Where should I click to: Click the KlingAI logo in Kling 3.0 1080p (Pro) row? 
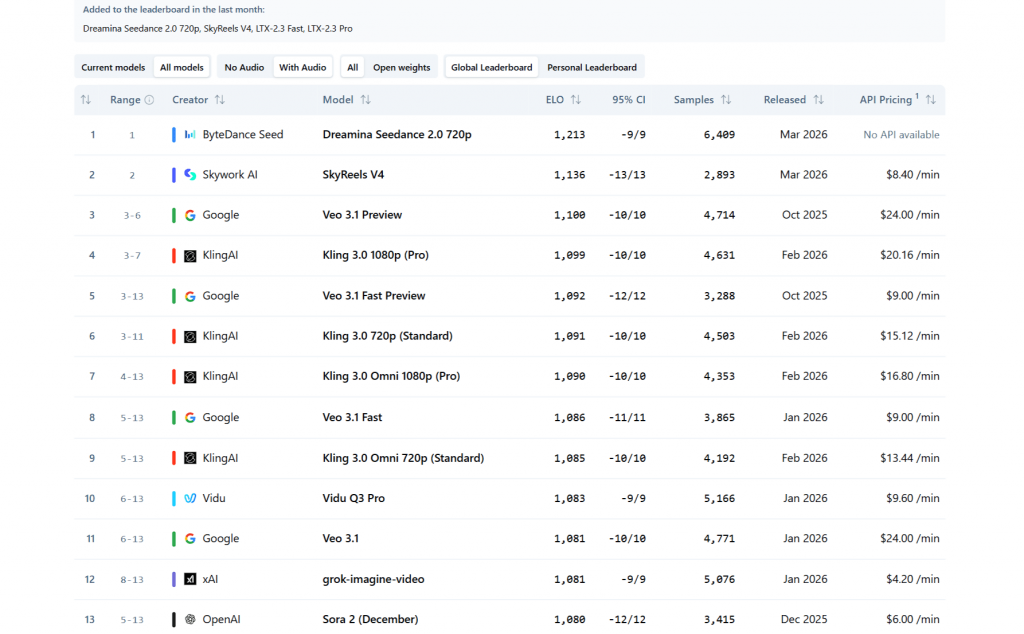coord(190,256)
